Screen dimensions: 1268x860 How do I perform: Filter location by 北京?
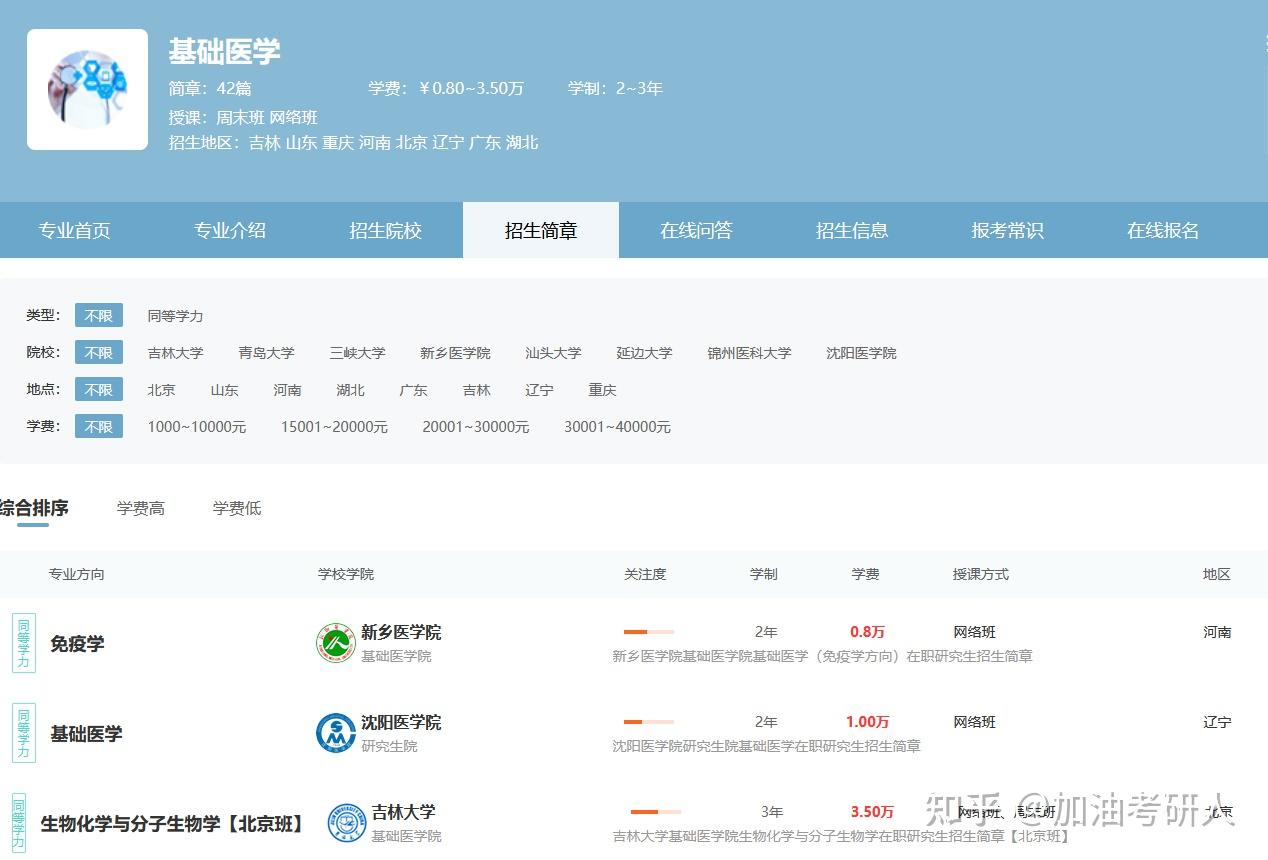pos(161,389)
